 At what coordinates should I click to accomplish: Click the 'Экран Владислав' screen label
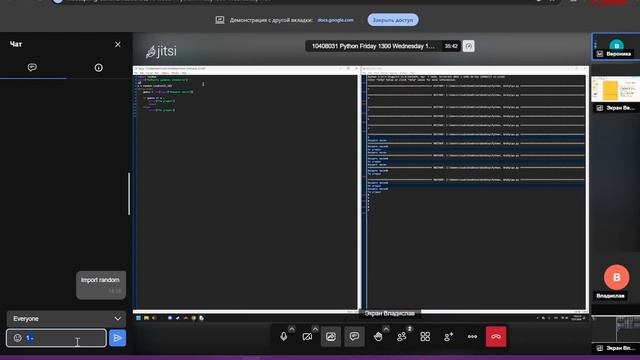(x=389, y=313)
